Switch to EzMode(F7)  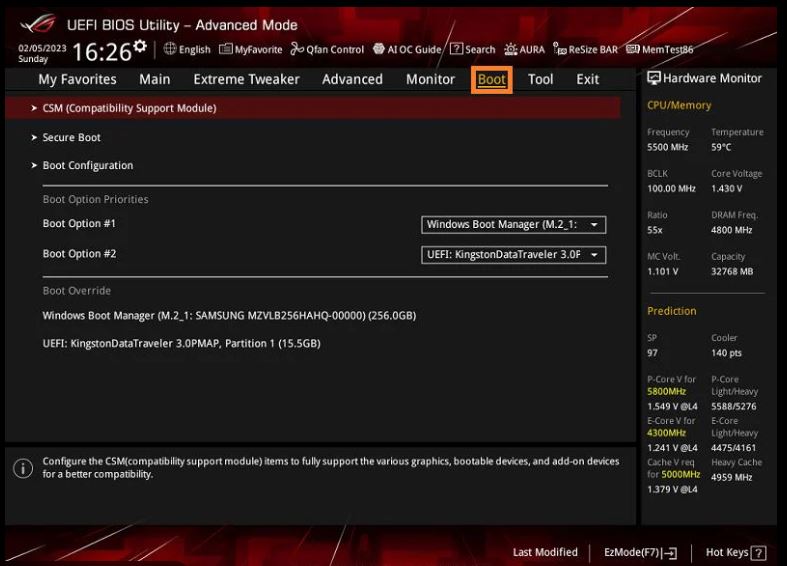click(x=640, y=552)
